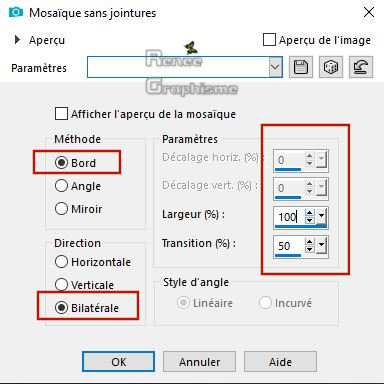Close the Mosaïque sans jointures dialog

pos(369,12)
